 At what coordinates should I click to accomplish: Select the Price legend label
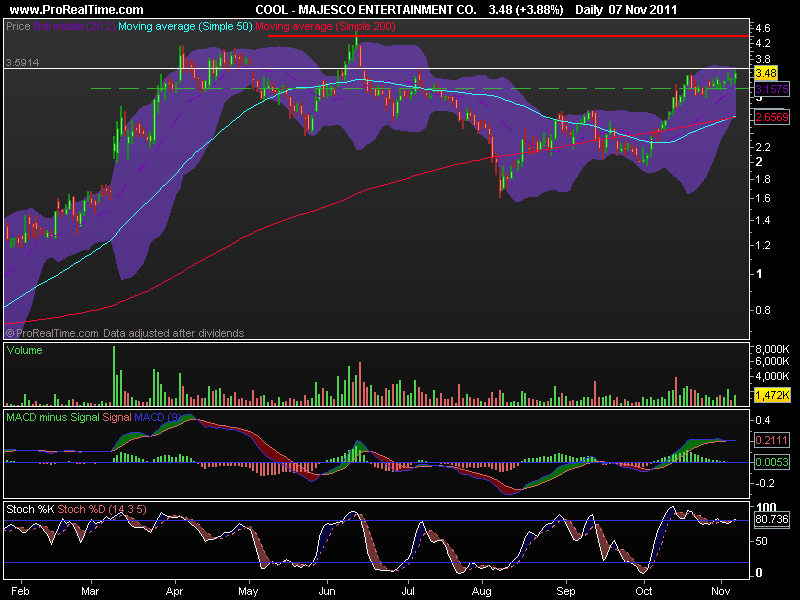click(x=18, y=26)
